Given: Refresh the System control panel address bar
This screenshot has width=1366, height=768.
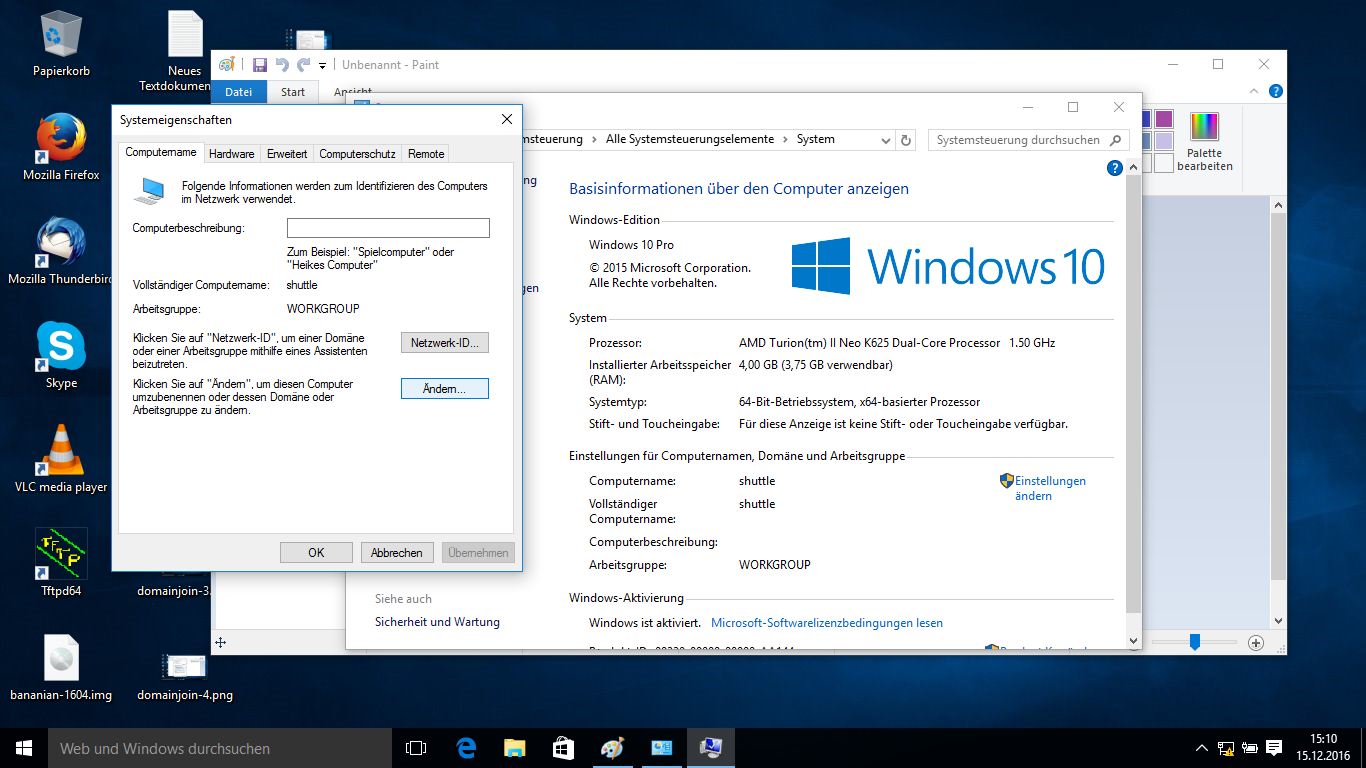Looking at the screenshot, I should coord(906,140).
